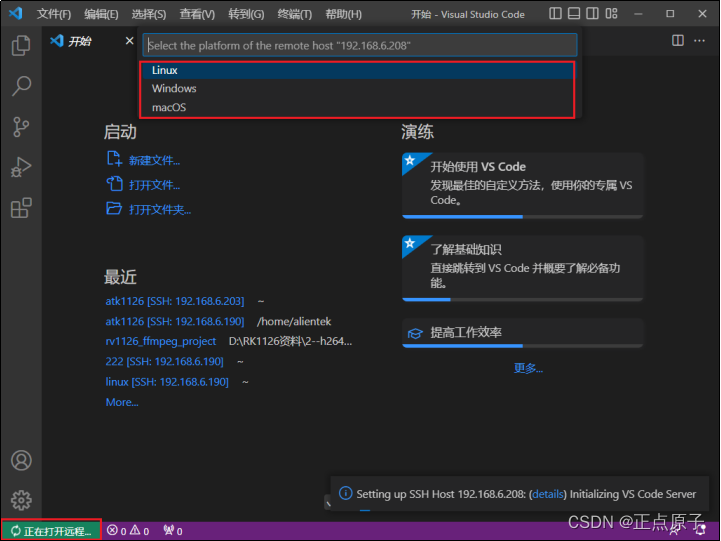Open recent linux [SSH: 192.168.6.190]
The height and width of the screenshot is (541, 721).
coord(167,382)
